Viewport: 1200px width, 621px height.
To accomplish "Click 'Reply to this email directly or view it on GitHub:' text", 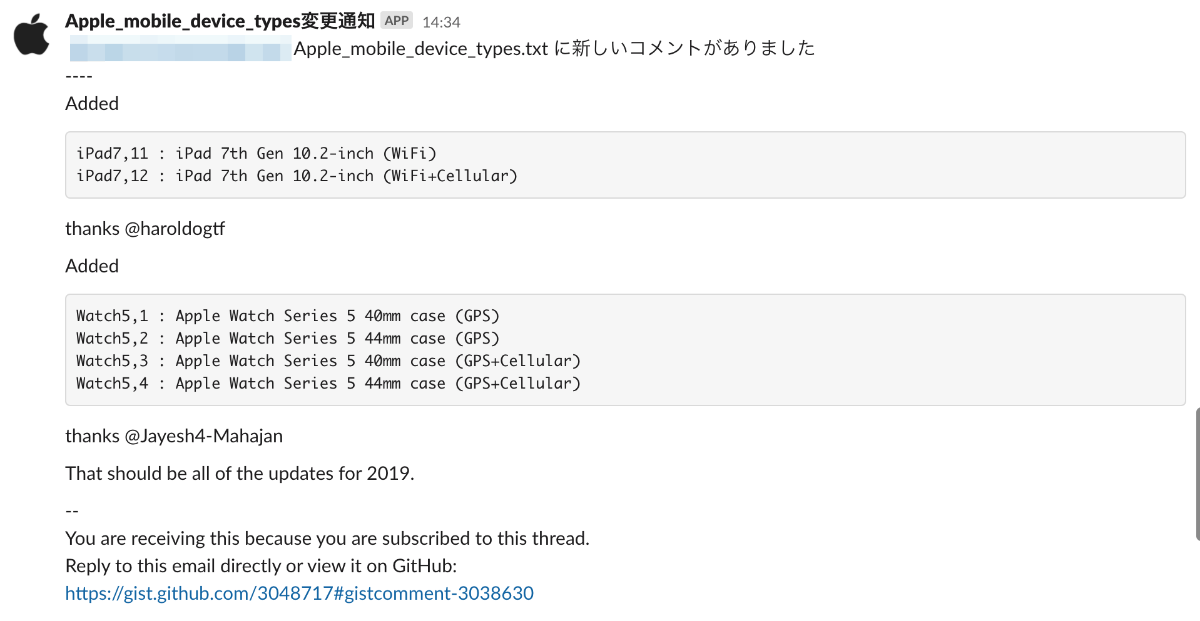I will (x=261, y=566).
